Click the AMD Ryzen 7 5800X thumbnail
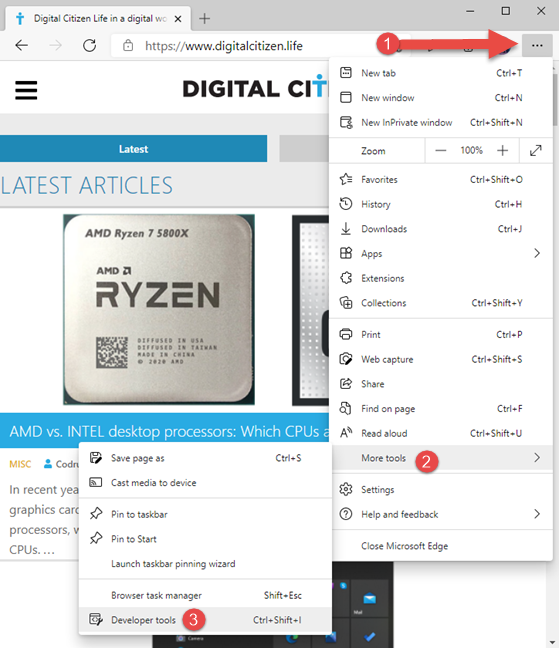This screenshot has width=559, height=648. tap(159, 309)
